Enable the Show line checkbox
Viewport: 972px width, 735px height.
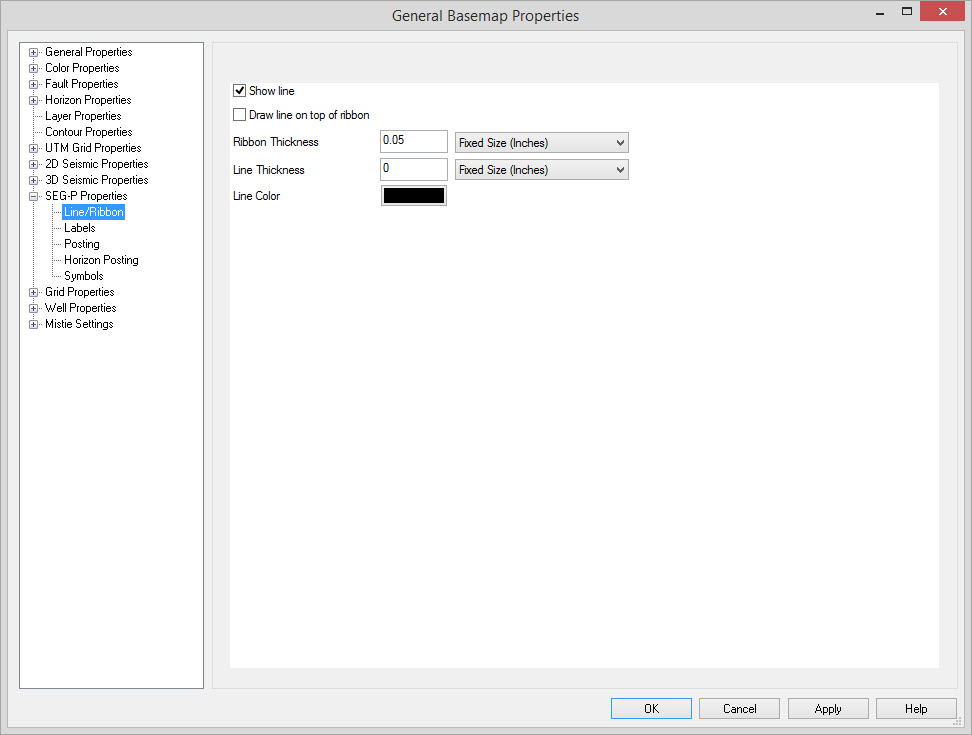point(239,91)
